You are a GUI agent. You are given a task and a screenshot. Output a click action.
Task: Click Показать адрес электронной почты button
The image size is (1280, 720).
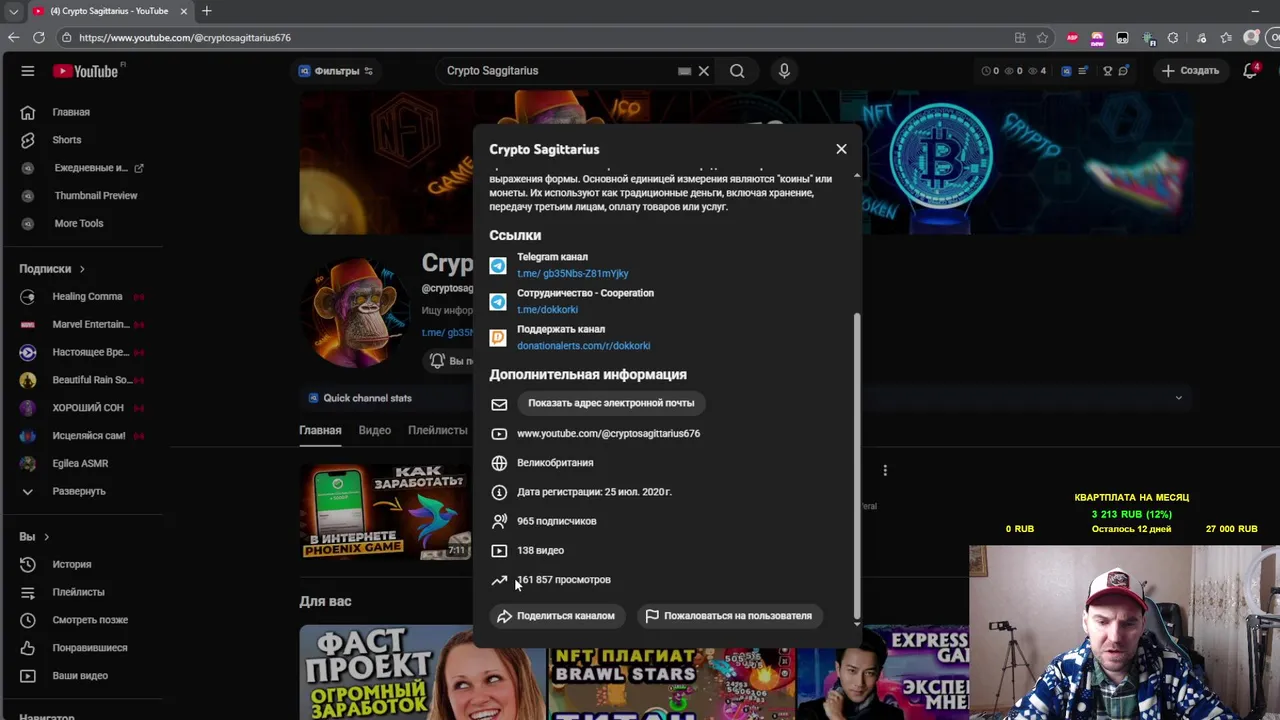[611, 403]
